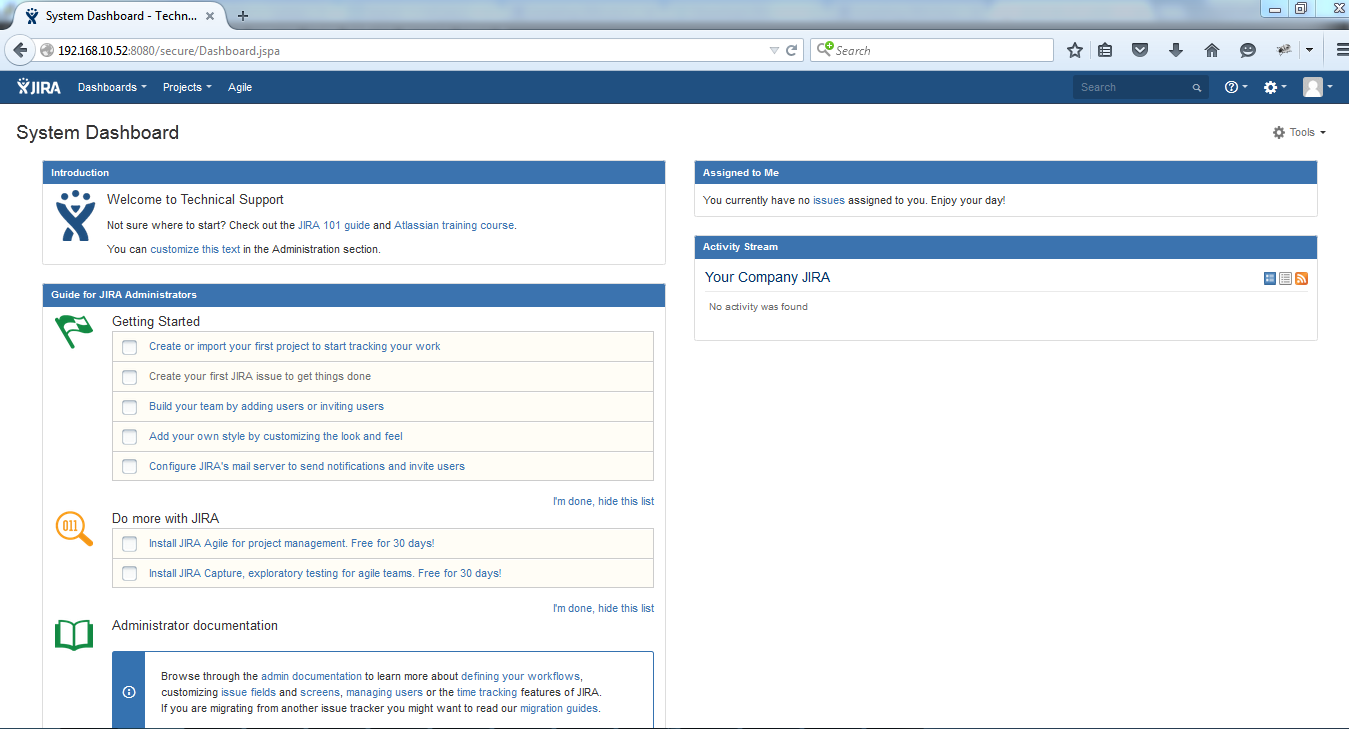This screenshot has width=1349, height=729.
Task: Check 'Configure JIRA's mail server' item
Action: tap(129, 467)
